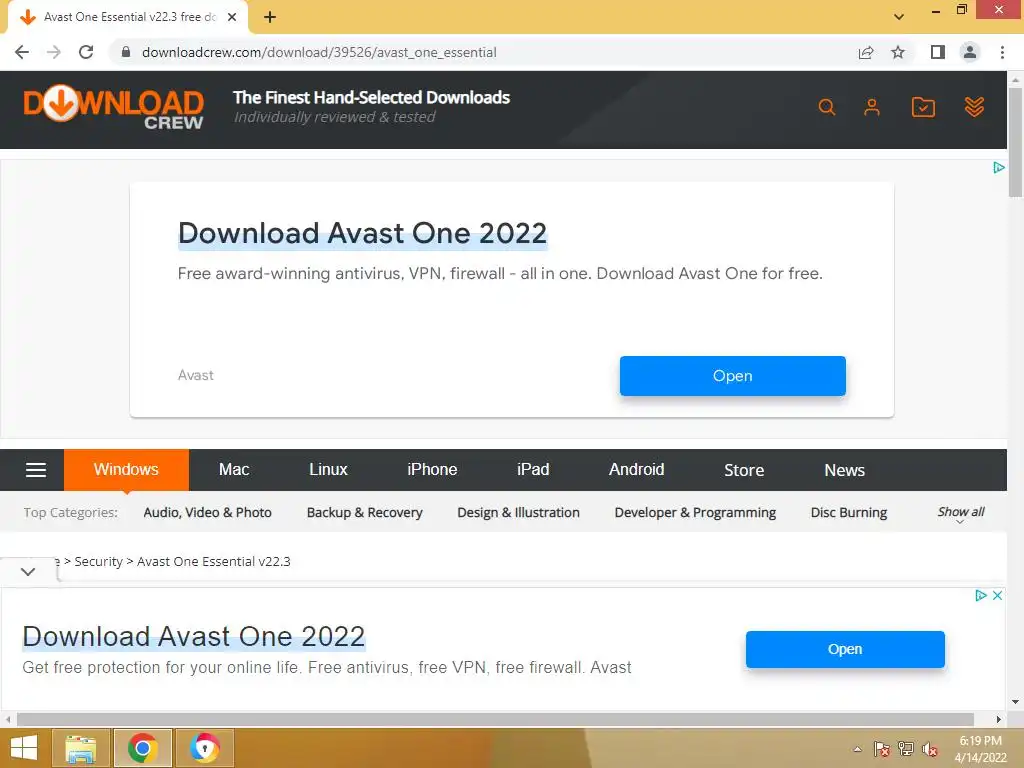1024x768 pixels.
Task: Select the iPad platform tab
Action: (x=533, y=470)
